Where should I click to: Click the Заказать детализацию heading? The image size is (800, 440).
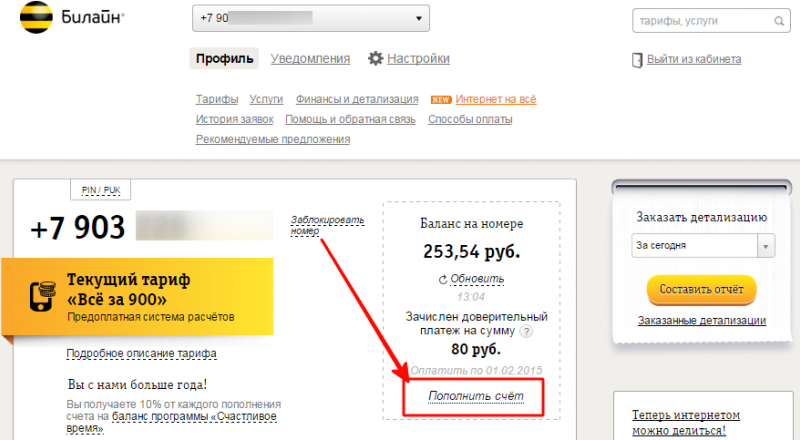coord(702,217)
